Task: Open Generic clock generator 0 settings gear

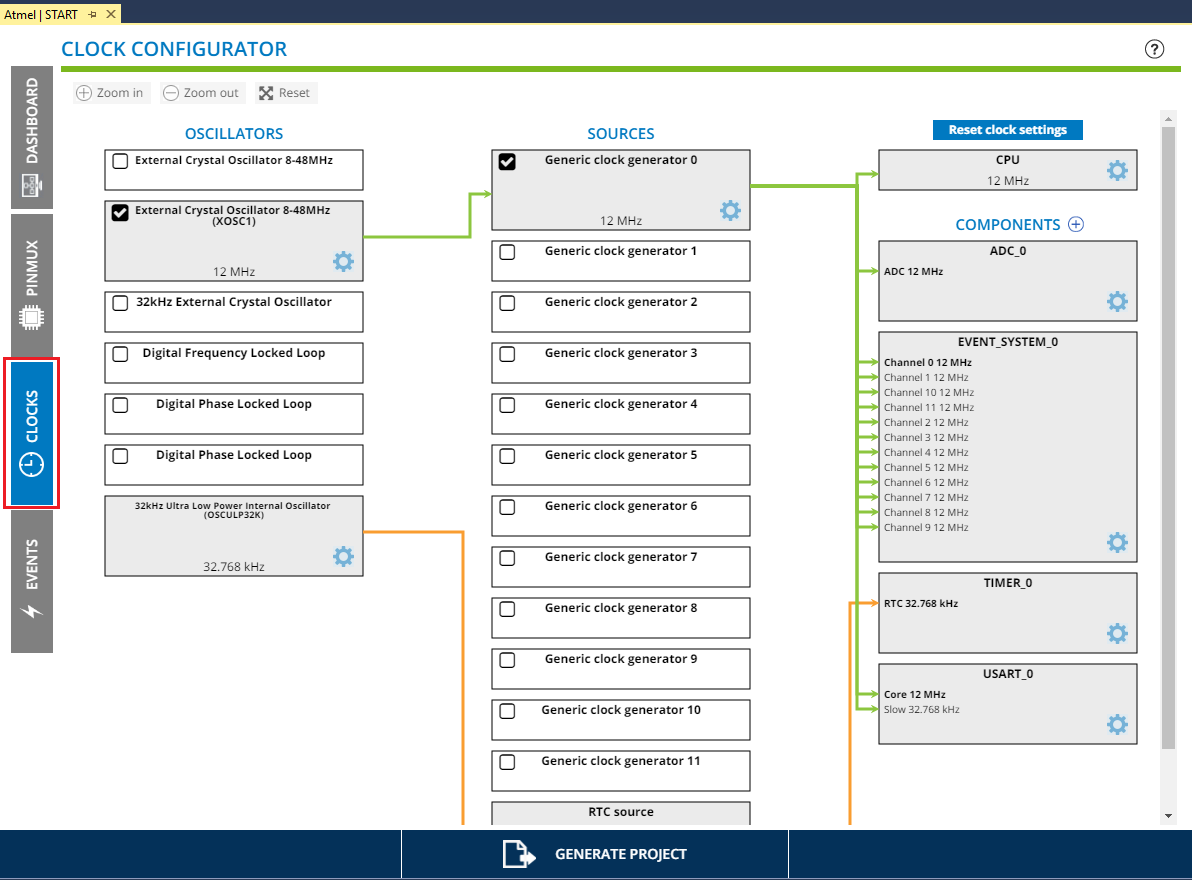Action: [x=730, y=210]
